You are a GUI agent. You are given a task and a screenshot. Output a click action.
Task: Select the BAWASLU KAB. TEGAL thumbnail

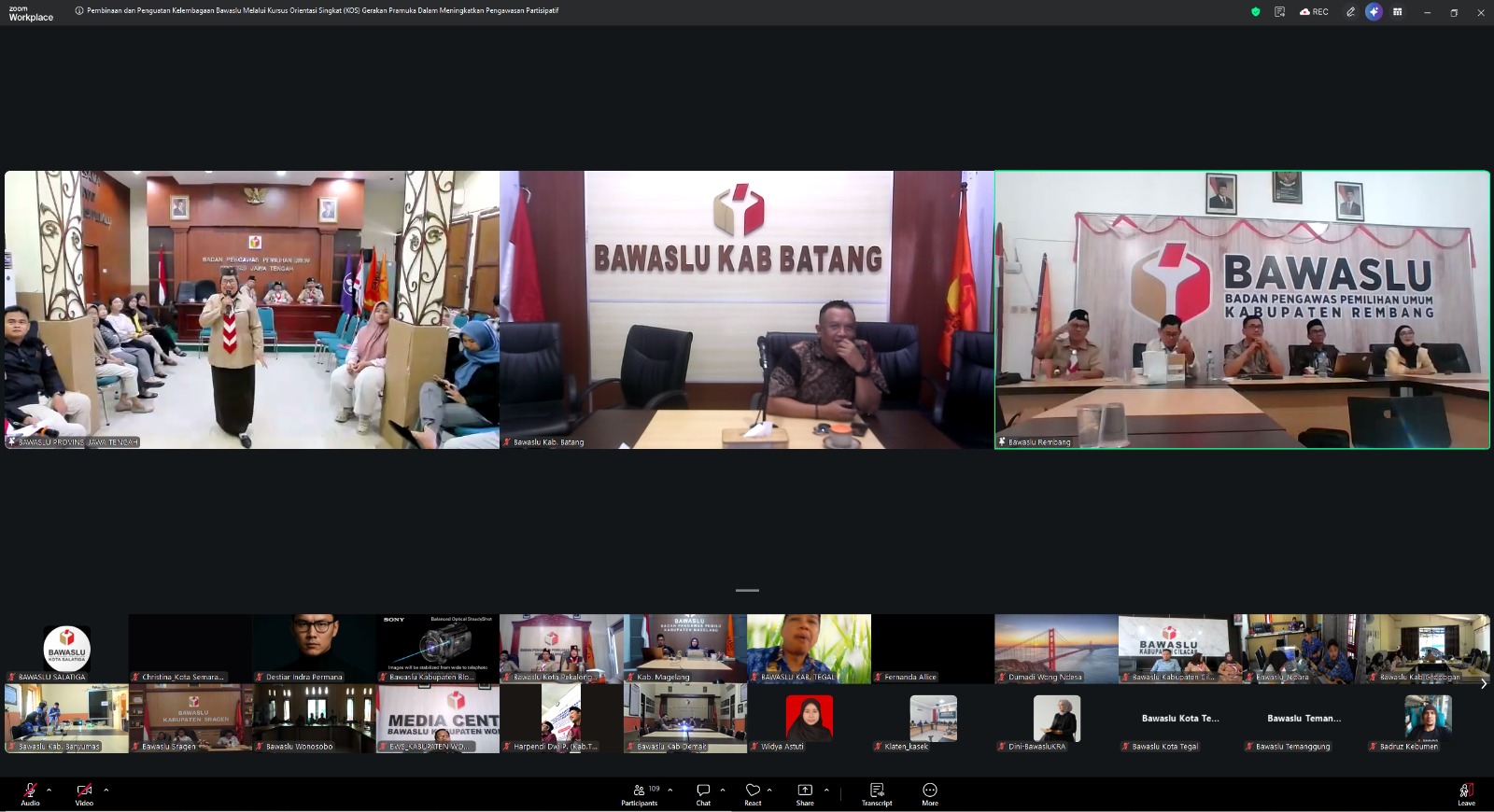pyautogui.click(x=809, y=649)
